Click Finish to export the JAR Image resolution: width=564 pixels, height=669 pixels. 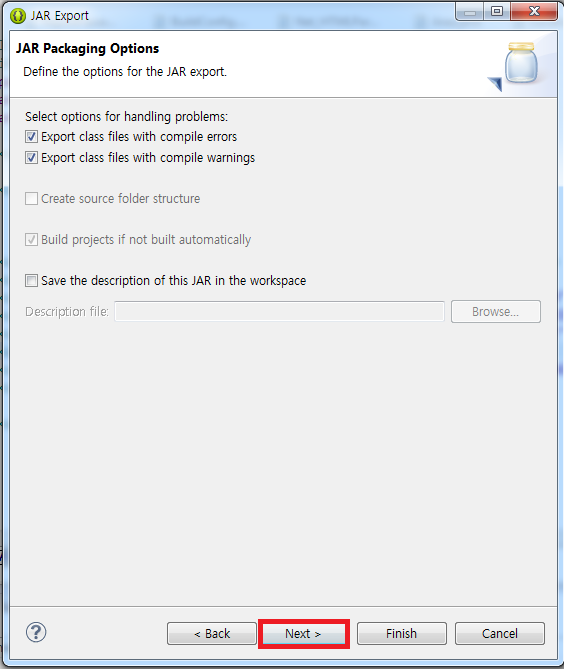click(402, 634)
